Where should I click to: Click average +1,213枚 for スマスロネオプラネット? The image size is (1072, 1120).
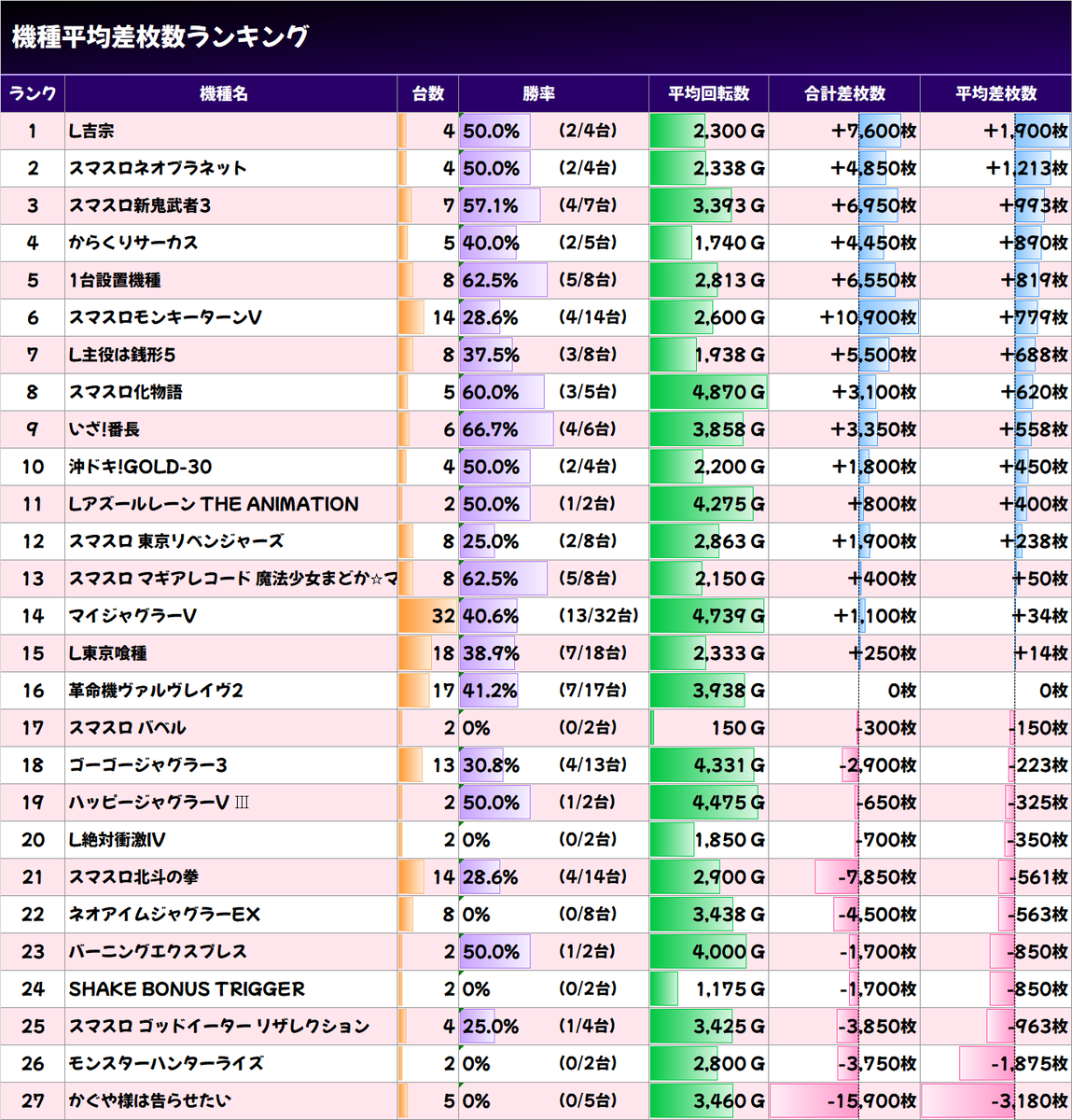(1026, 168)
